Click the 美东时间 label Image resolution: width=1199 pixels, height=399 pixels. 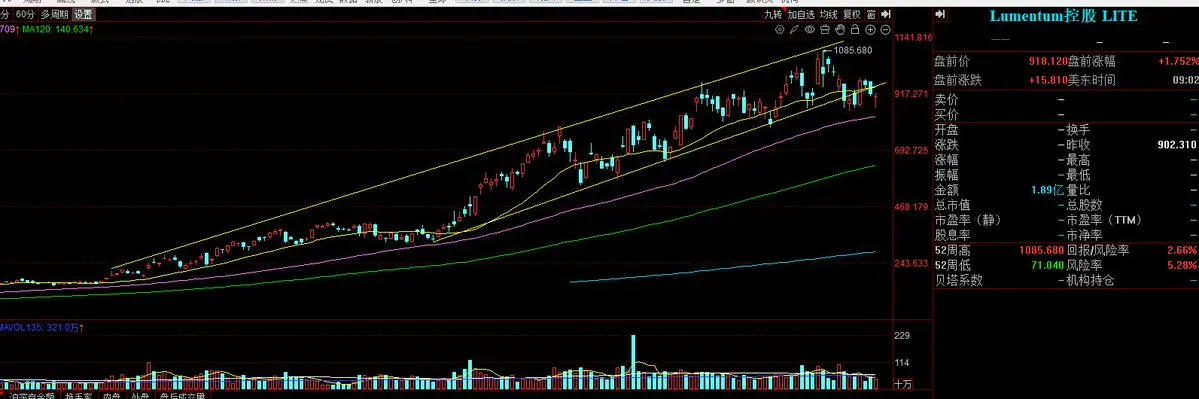tap(1091, 79)
